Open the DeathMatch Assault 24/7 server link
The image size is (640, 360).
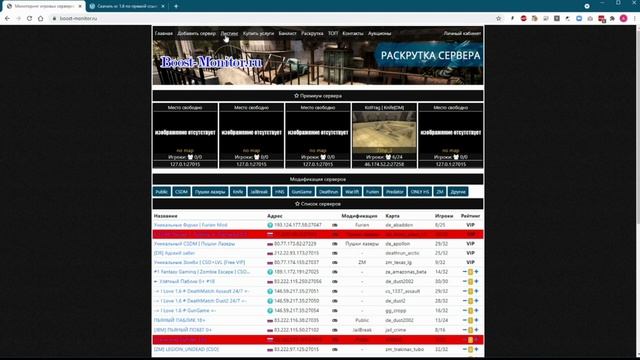point(201,291)
